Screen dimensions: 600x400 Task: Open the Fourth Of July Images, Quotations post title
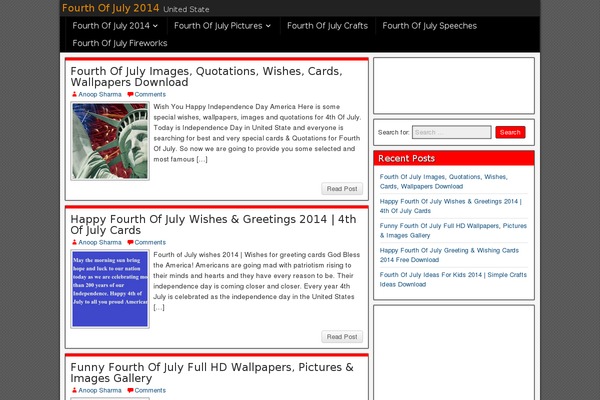(206, 77)
